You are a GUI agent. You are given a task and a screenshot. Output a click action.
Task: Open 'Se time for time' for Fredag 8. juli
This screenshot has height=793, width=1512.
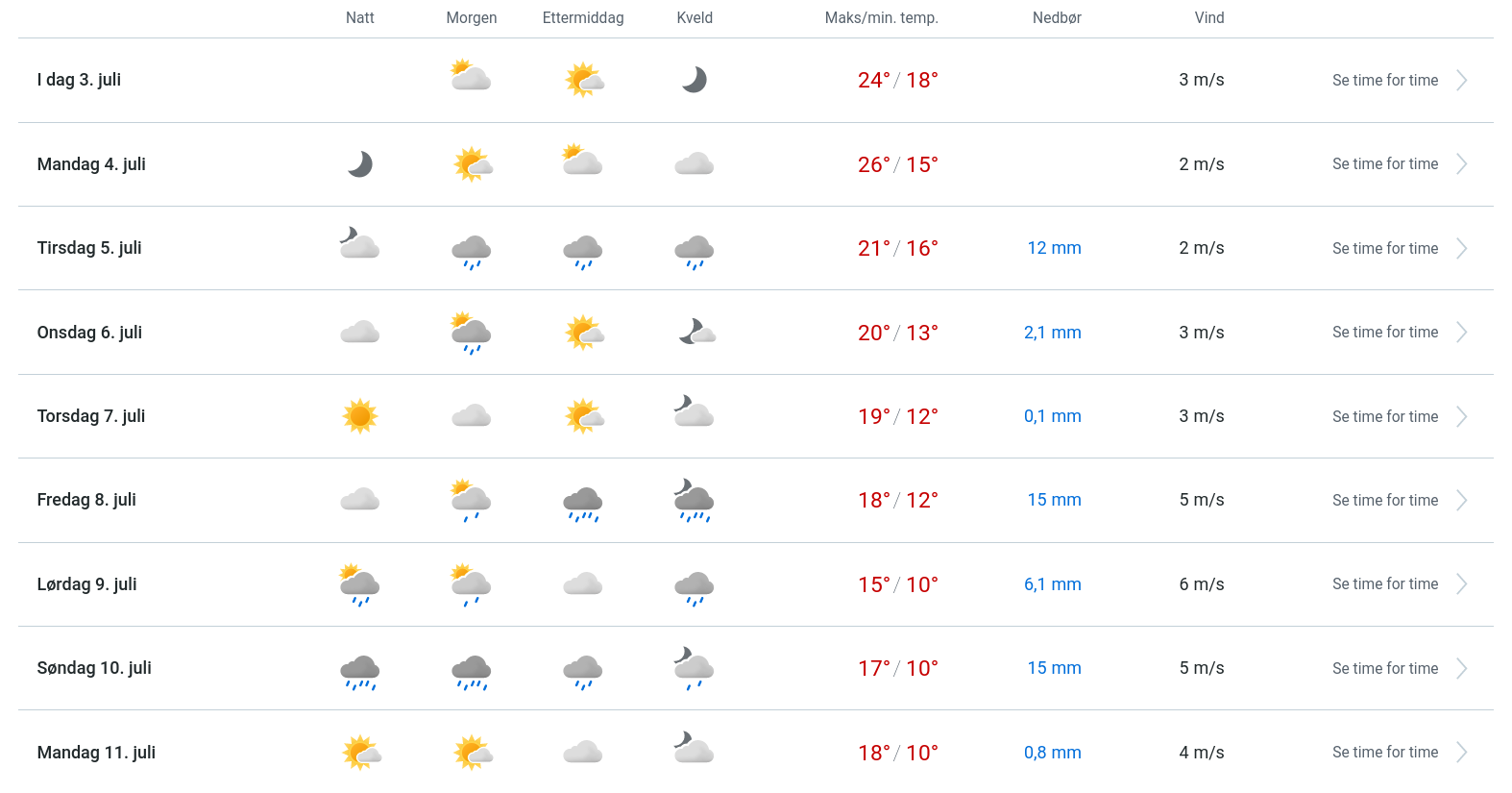(1384, 501)
